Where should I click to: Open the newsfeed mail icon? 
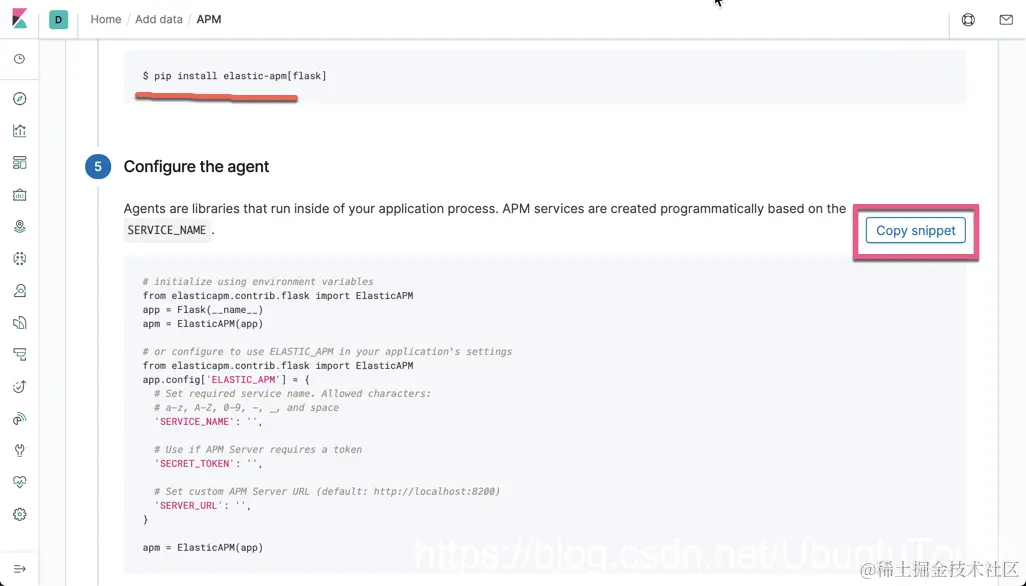[x=1006, y=20]
